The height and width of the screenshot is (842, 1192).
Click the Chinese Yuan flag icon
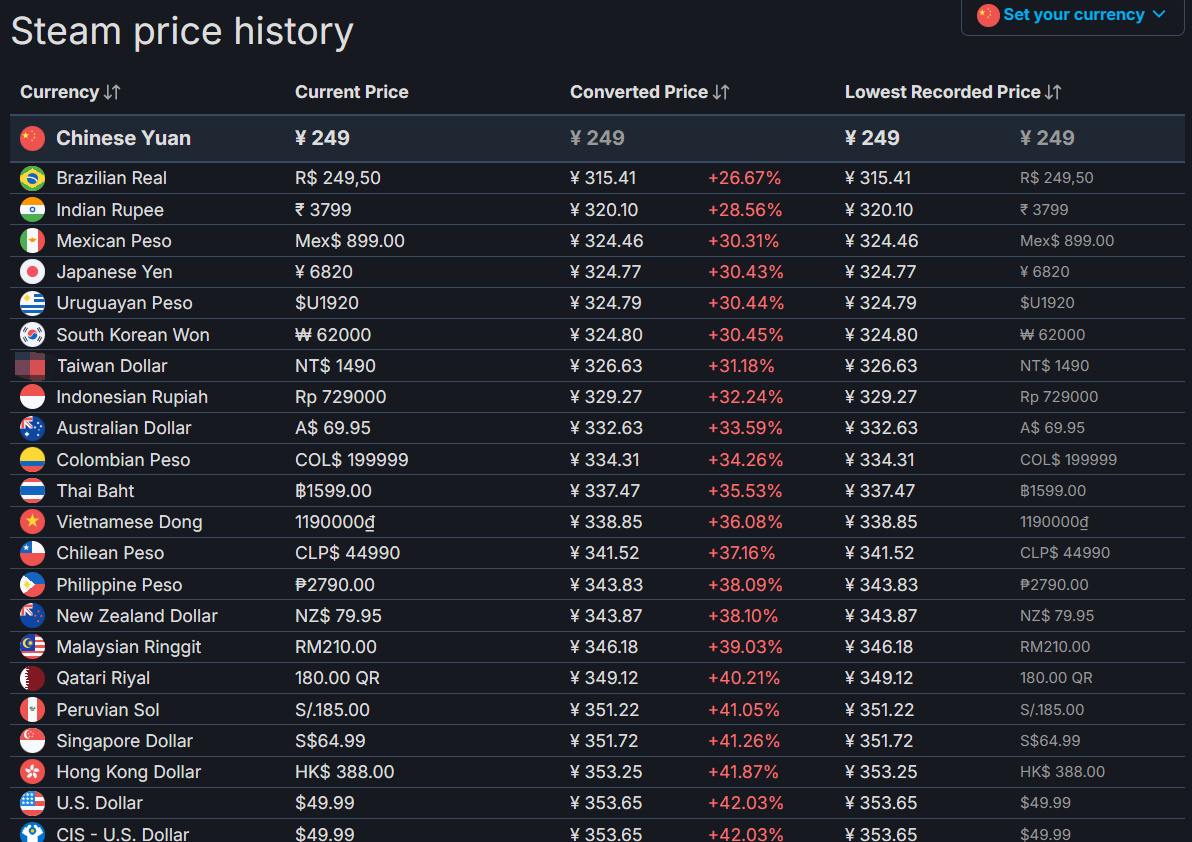tap(32, 138)
